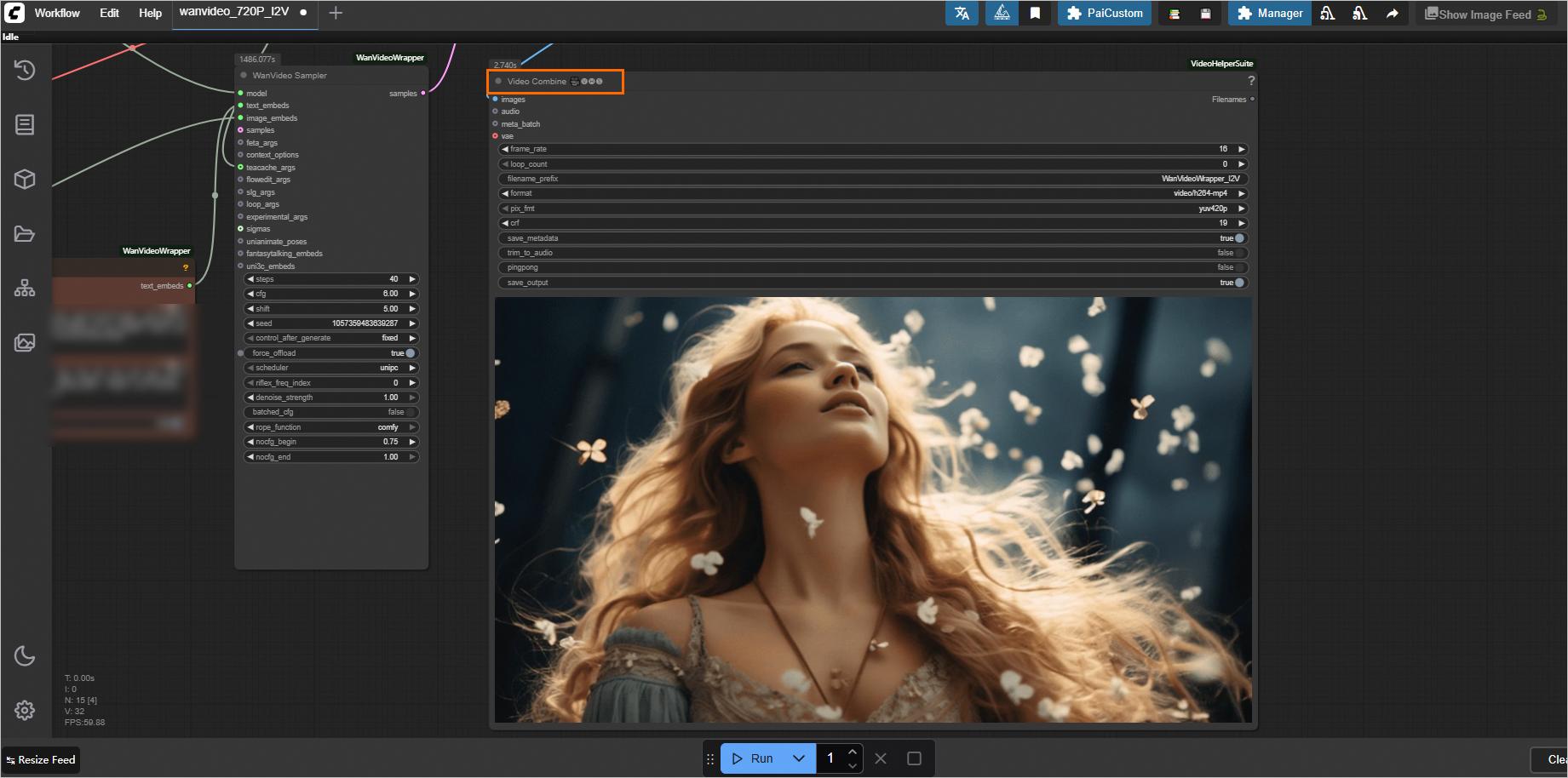Click the bookmark icon in top toolbar

[x=1035, y=14]
